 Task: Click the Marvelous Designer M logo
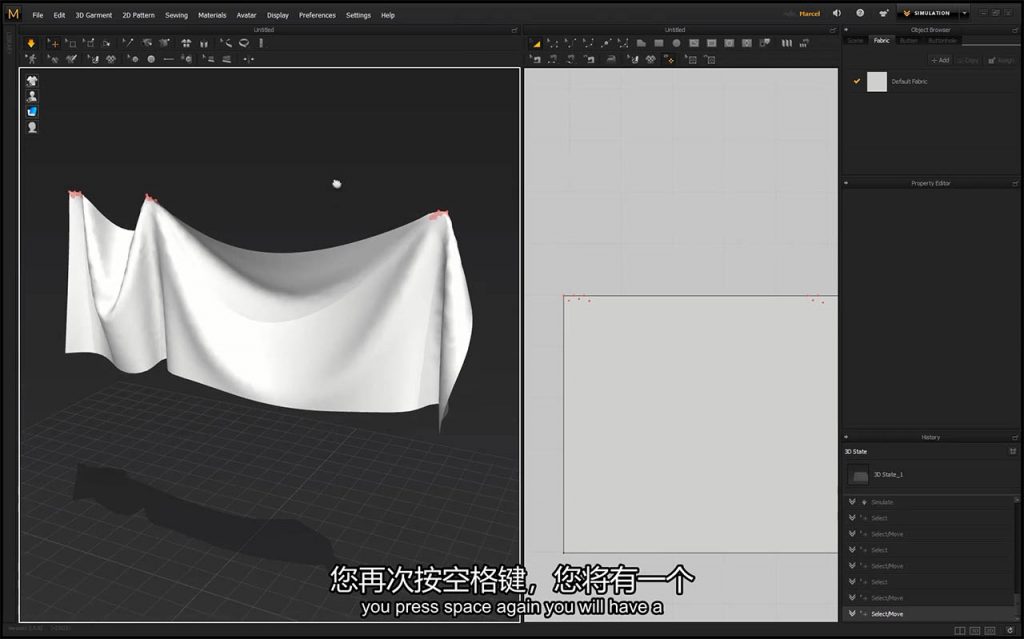[13, 14]
